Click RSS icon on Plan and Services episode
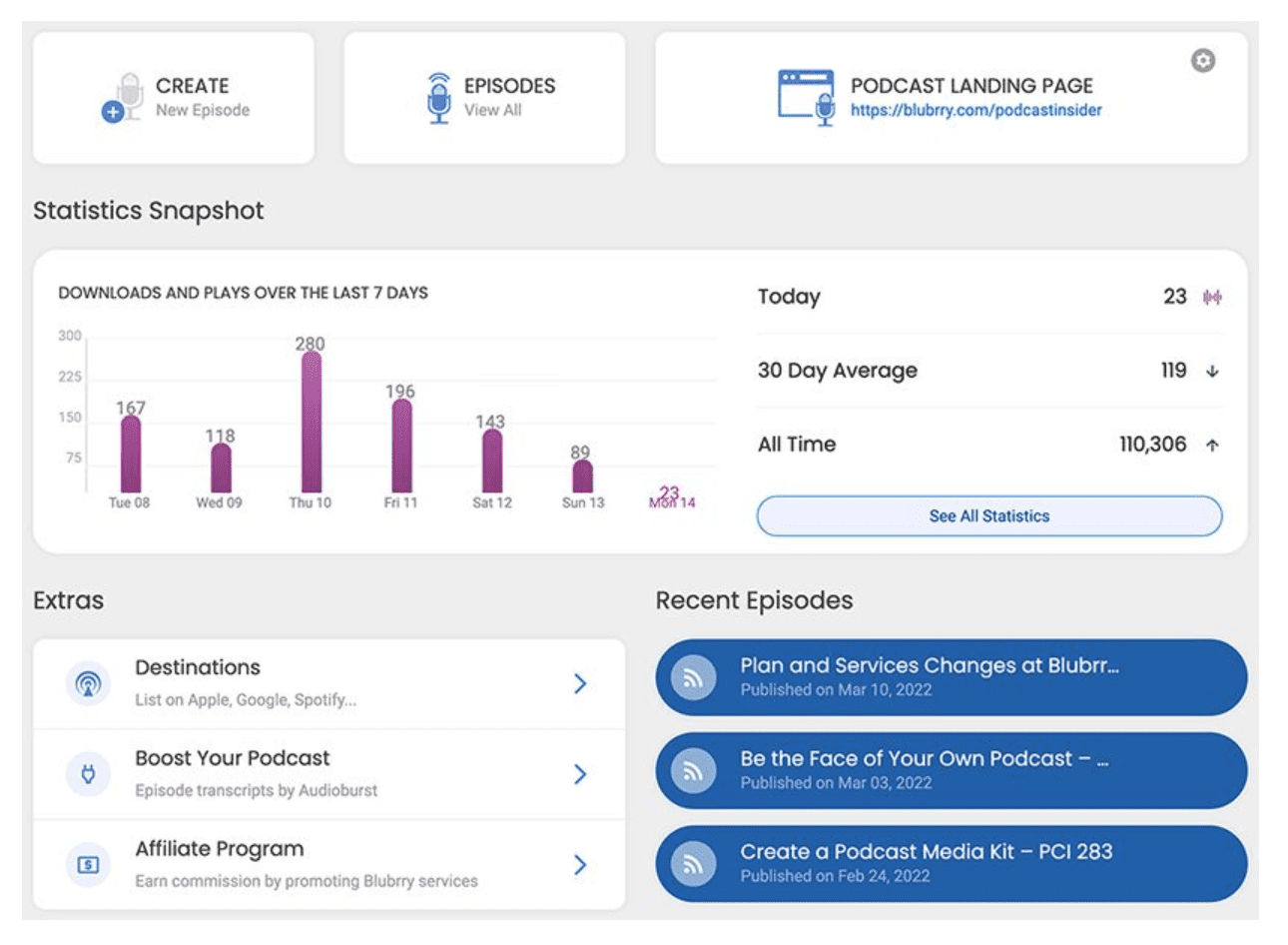Image resolution: width=1288 pixels, height=945 pixels. [693, 677]
